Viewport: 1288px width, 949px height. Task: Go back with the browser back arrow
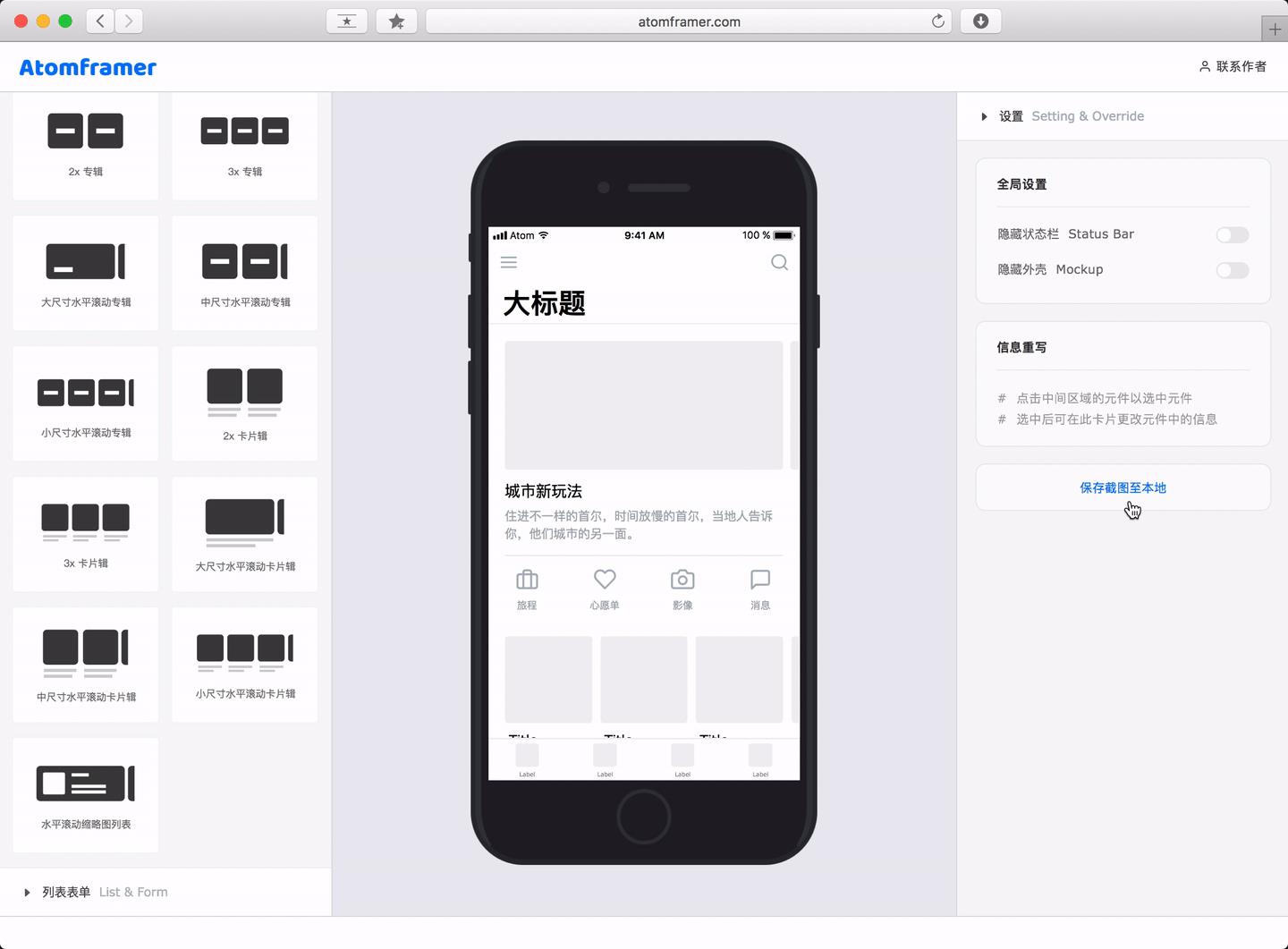[x=100, y=21]
